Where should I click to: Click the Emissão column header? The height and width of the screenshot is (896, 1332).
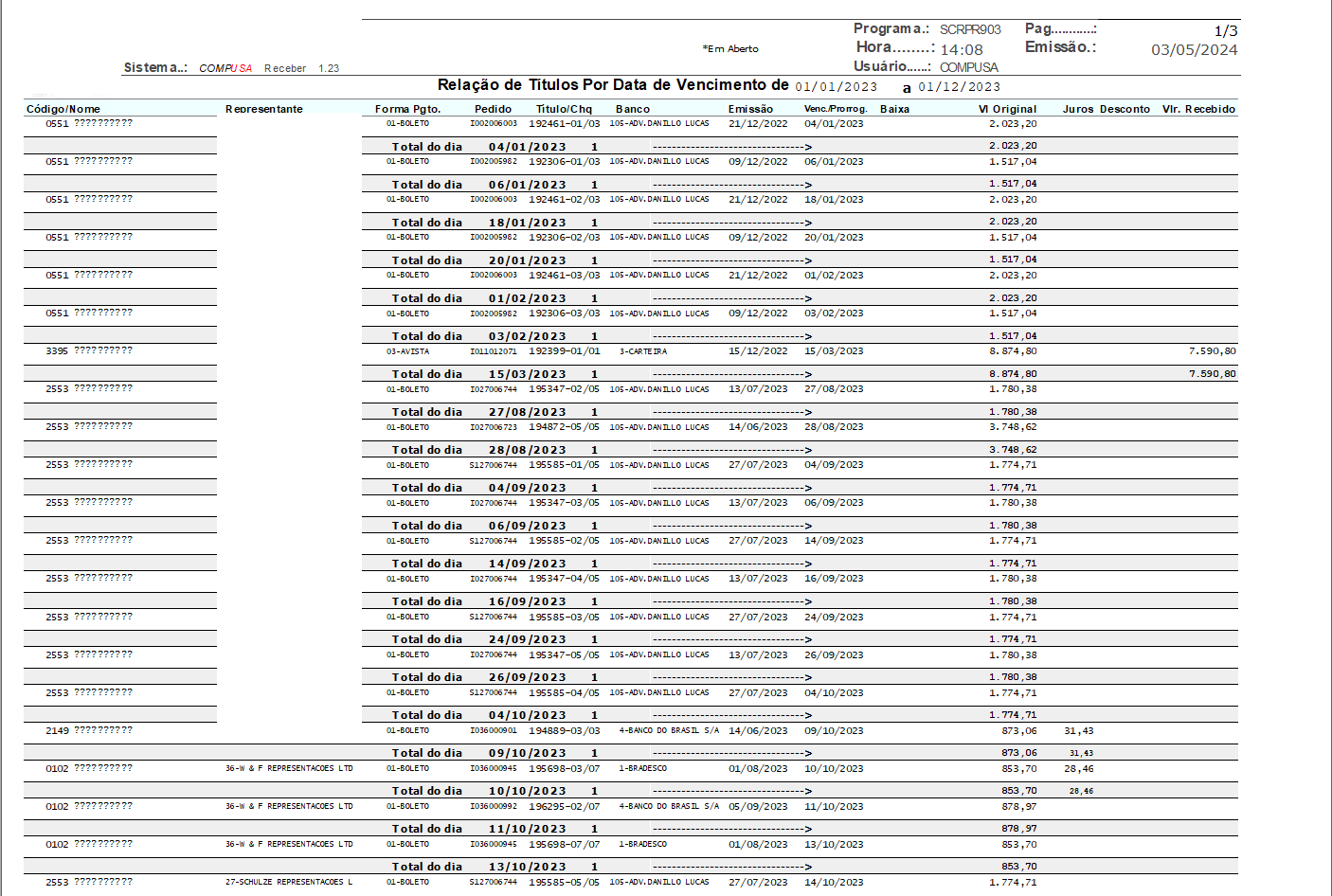tap(750, 109)
